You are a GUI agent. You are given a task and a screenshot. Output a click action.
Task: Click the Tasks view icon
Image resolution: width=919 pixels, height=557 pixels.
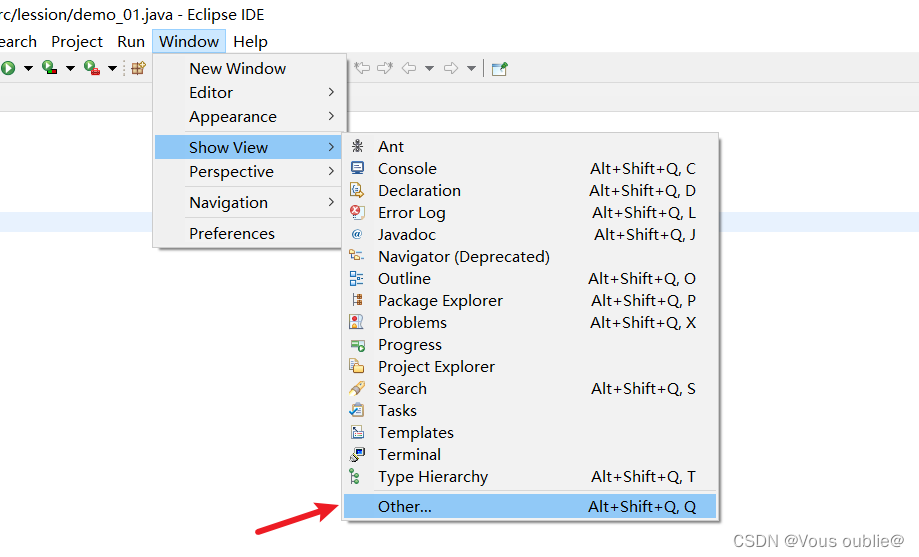[x=357, y=410]
